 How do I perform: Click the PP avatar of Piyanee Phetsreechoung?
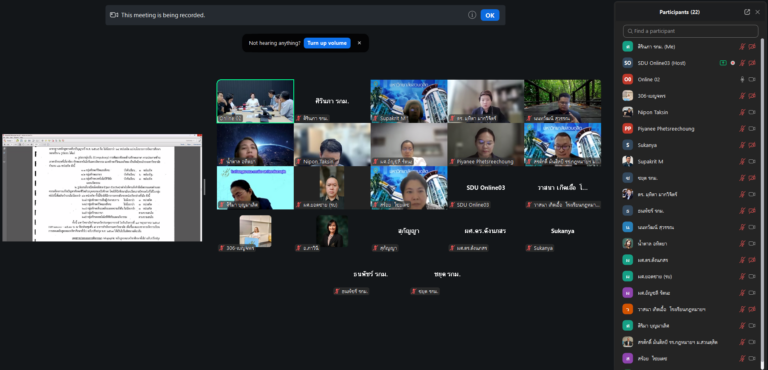[x=627, y=129]
